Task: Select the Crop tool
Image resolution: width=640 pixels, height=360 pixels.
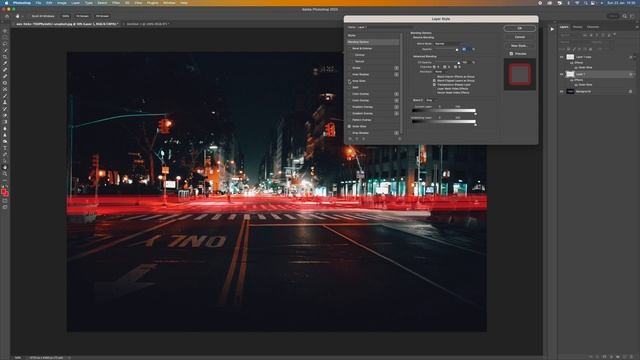Action: point(5,57)
